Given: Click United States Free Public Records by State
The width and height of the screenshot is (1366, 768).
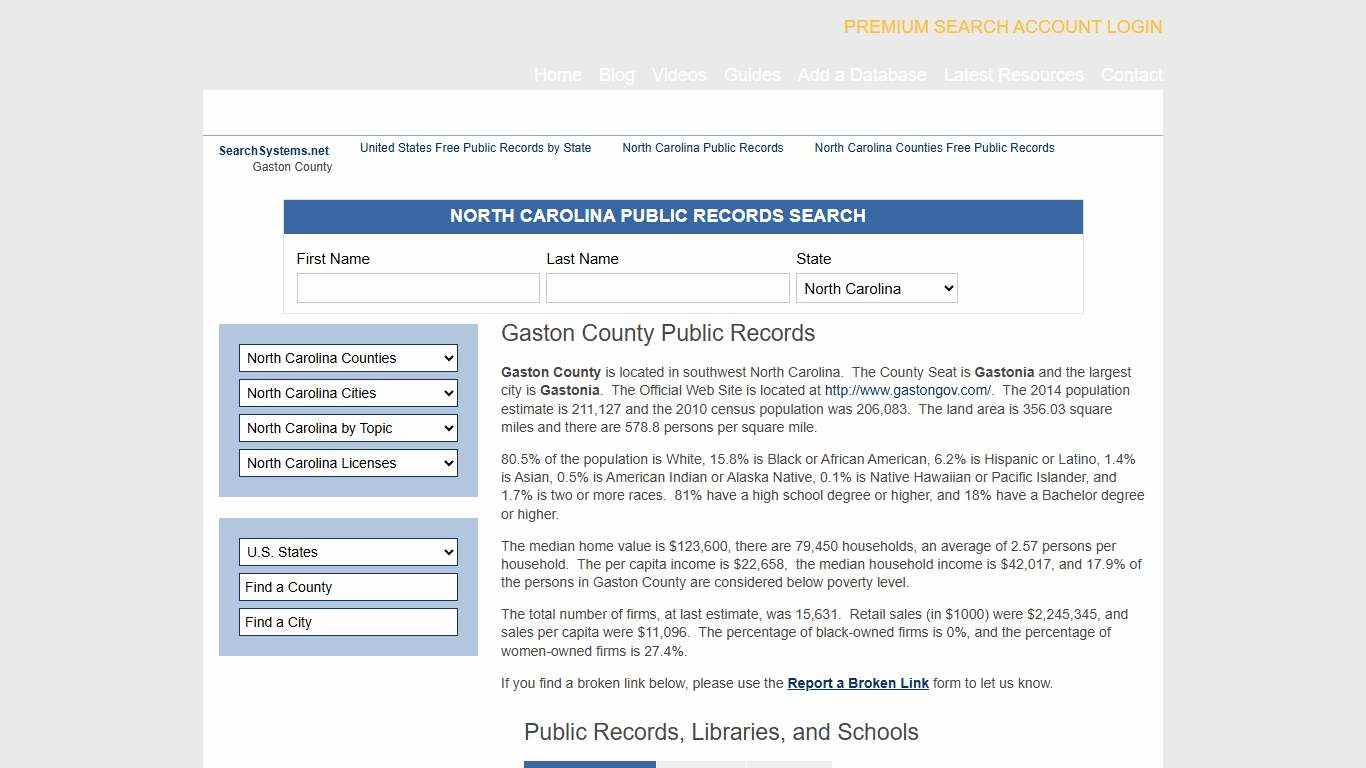Looking at the screenshot, I should 476,148.
